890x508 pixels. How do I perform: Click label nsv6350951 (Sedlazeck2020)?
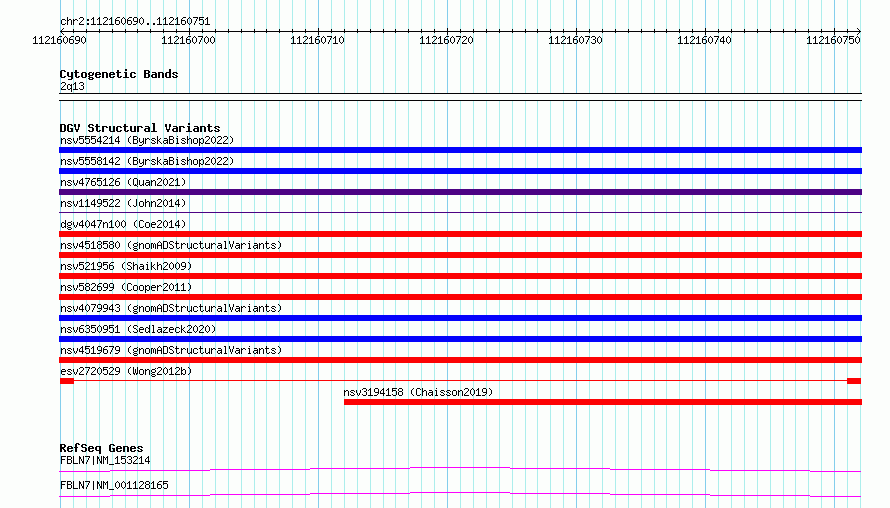pyautogui.click(x=138, y=329)
